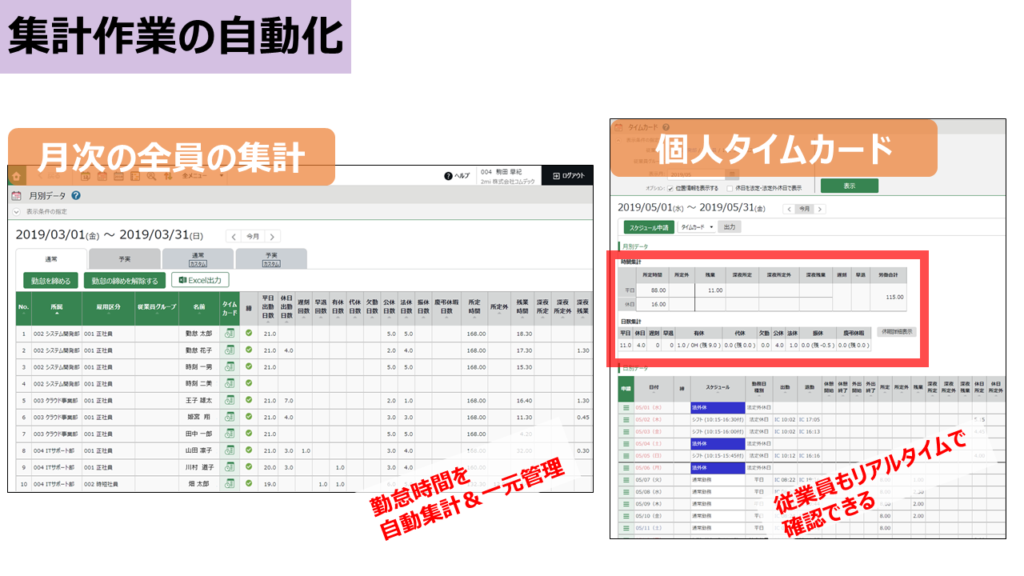
Task: Open request menu icon for 05/03 row
Action: [626, 432]
